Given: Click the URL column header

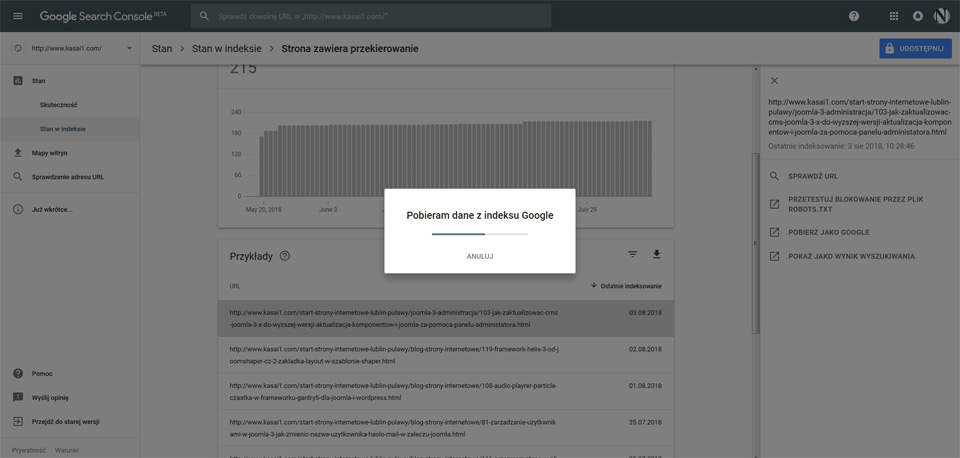Looking at the screenshot, I should click(x=234, y=286).
